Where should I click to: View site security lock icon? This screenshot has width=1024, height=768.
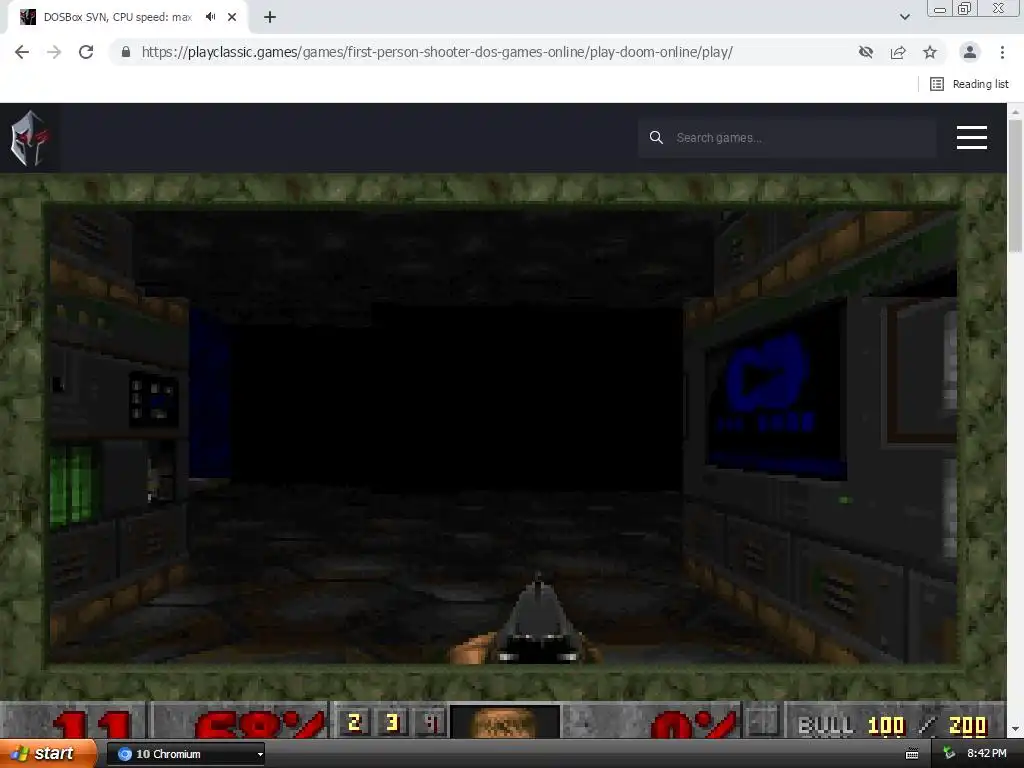coord(126,52)
